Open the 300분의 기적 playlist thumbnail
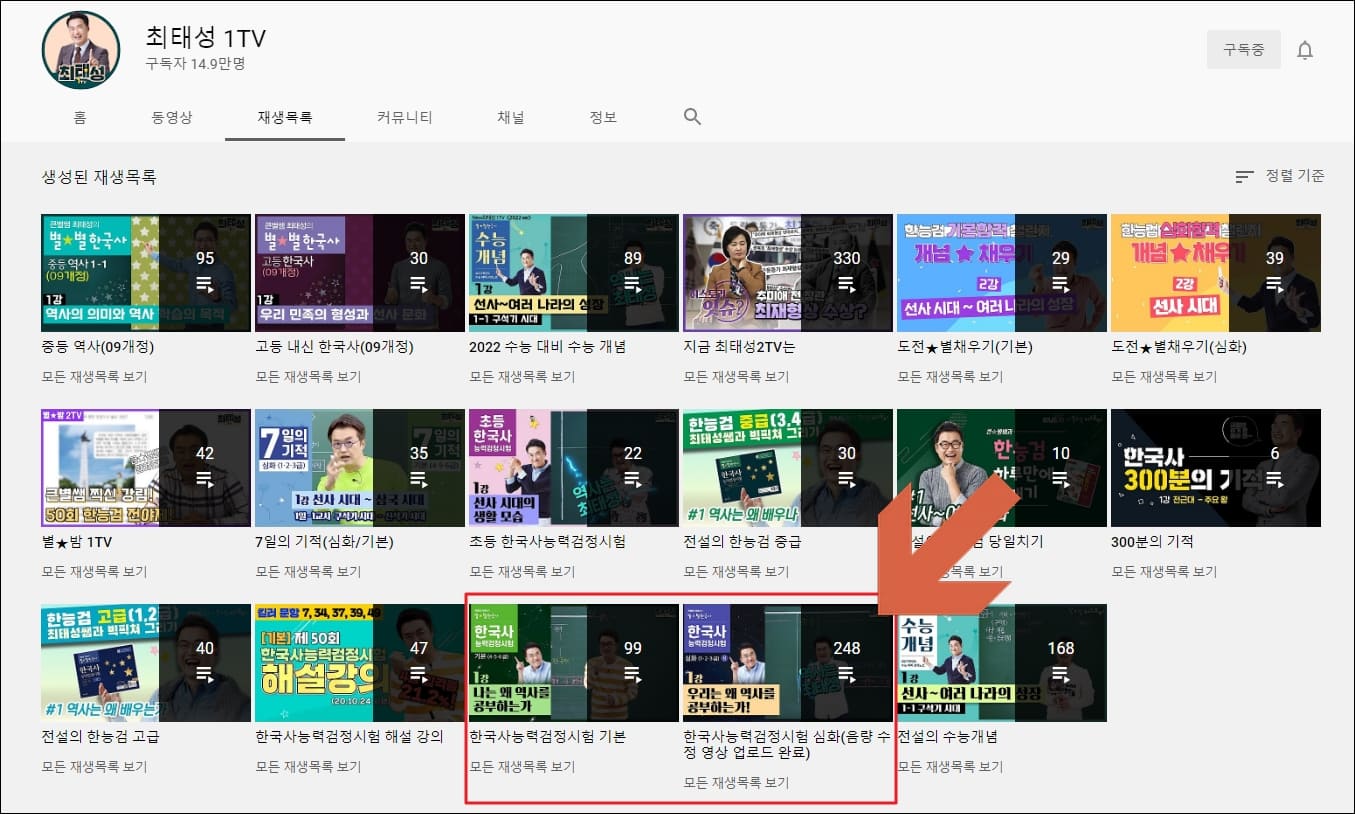The width and height of the screenshot is (1355, 814). tap(1216, 467)
